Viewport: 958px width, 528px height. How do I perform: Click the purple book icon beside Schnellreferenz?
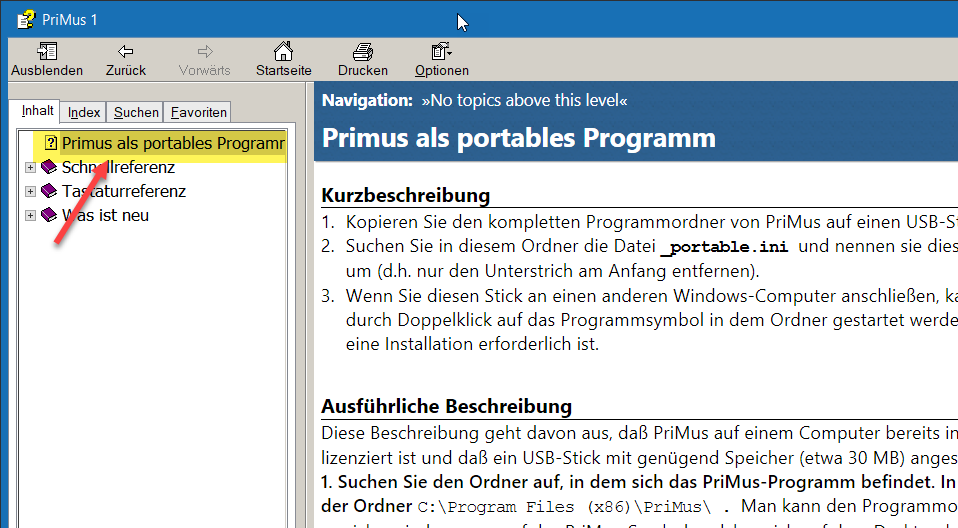point(49,167)
